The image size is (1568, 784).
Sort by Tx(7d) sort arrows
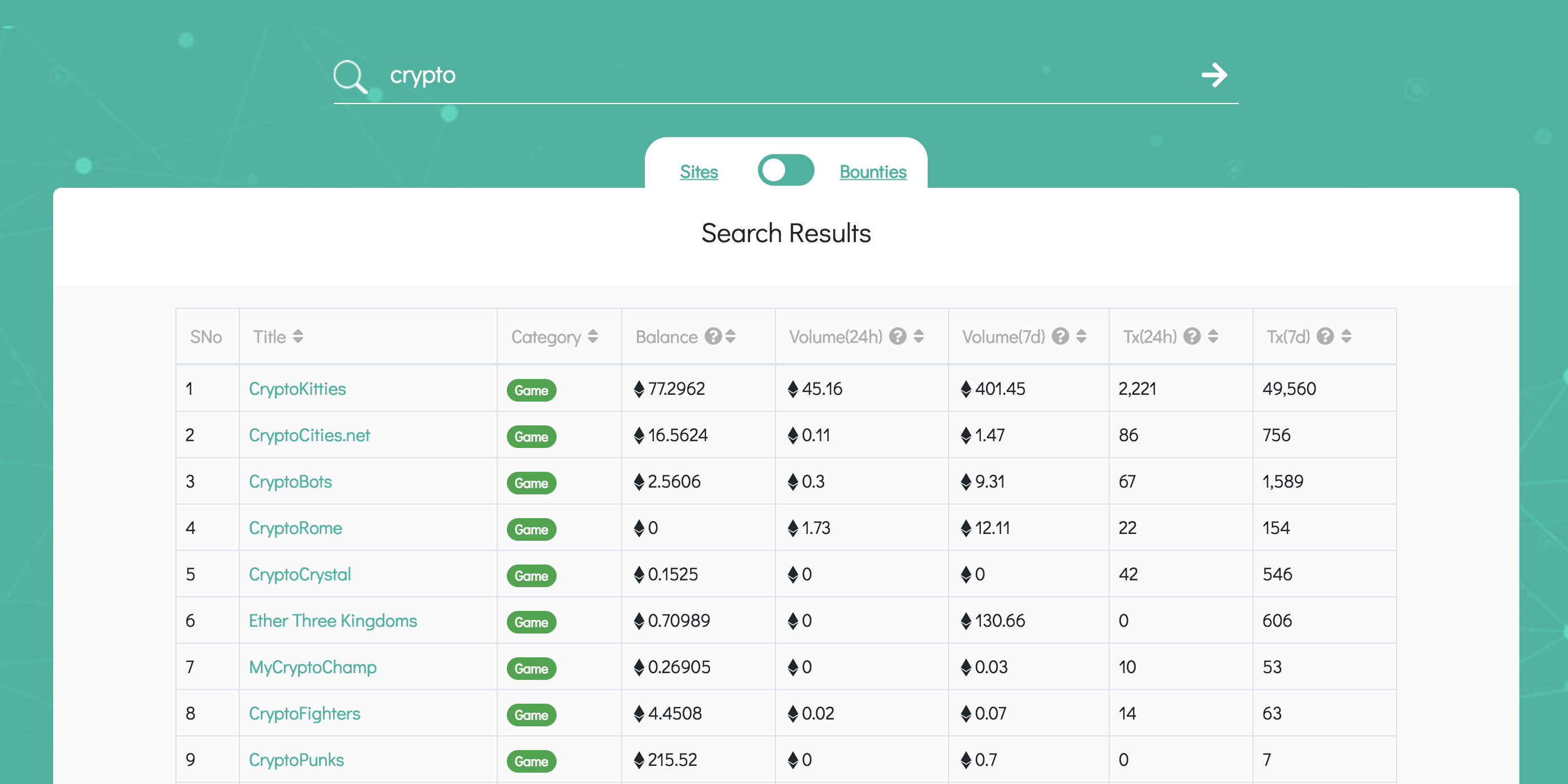tap(1346, 336)
